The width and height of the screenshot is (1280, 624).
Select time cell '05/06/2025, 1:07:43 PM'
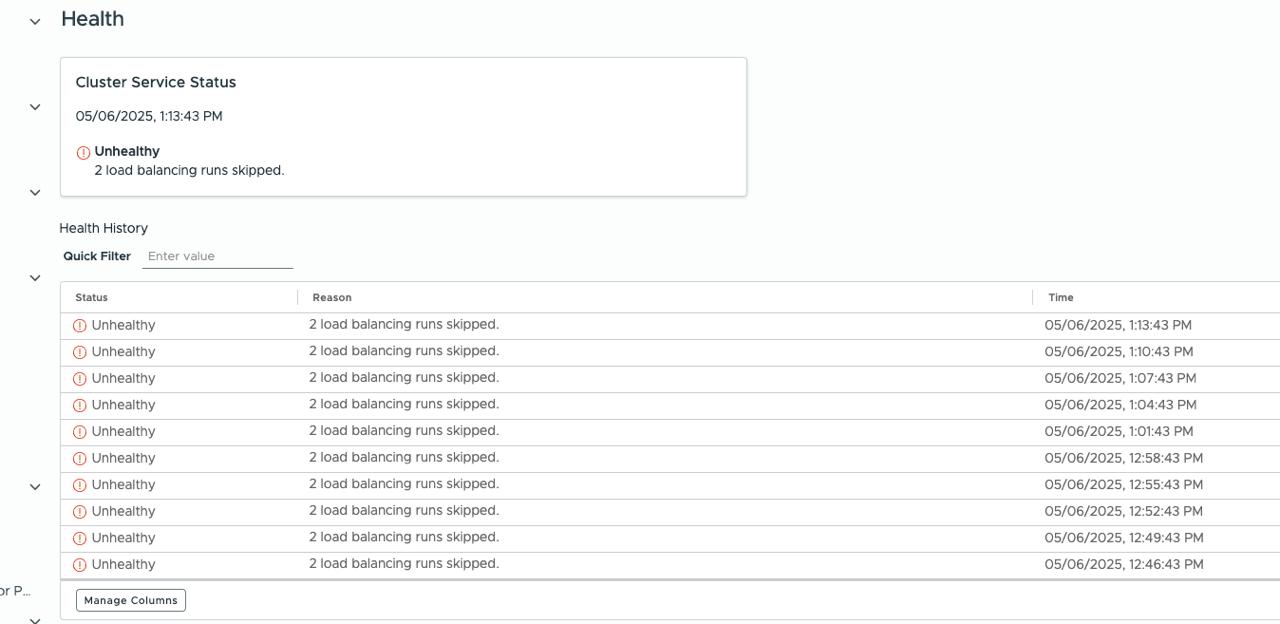(x=1120, y=378)
